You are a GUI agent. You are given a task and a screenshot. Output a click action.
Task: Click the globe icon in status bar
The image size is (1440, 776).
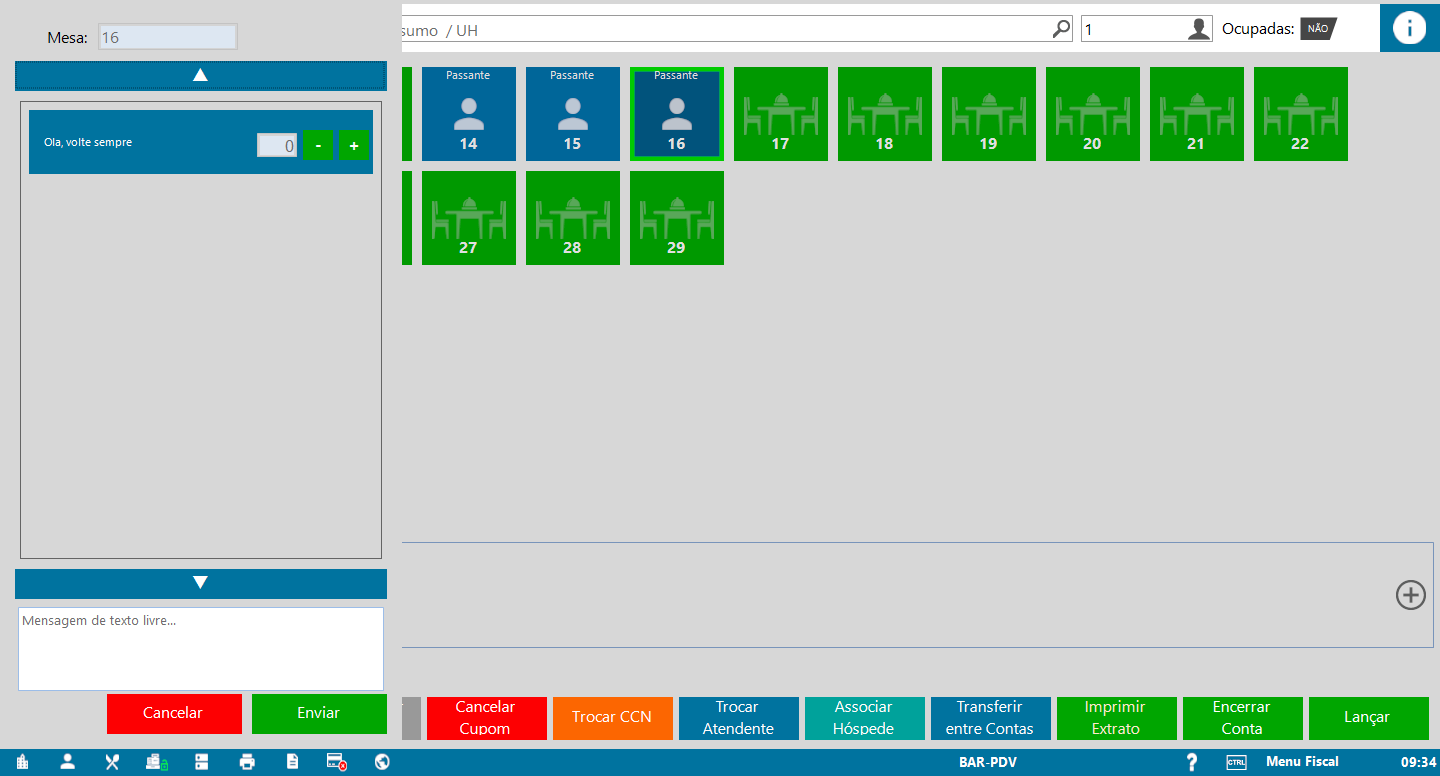pyautogui.click(x=382, y=762)
